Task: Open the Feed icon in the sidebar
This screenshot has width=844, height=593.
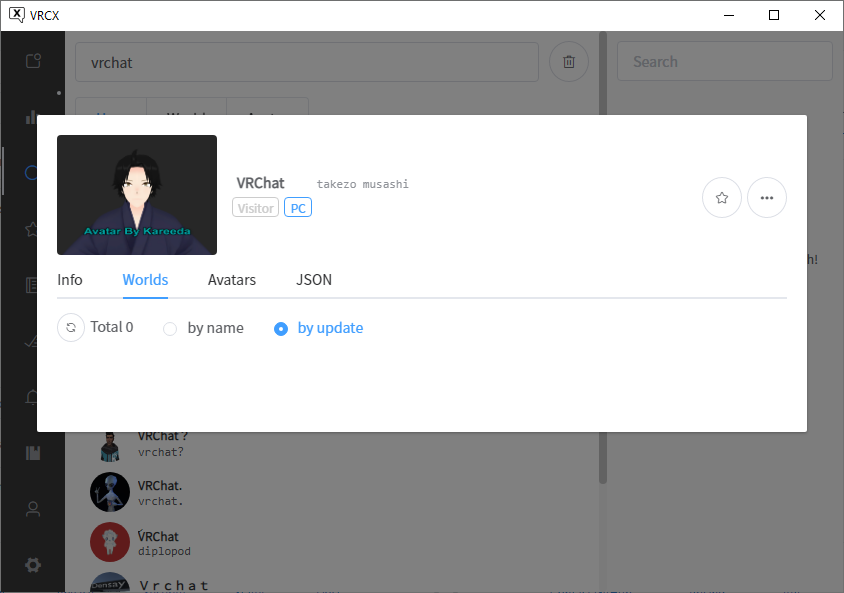Action: pyautogui.click(x=33, y=60)
